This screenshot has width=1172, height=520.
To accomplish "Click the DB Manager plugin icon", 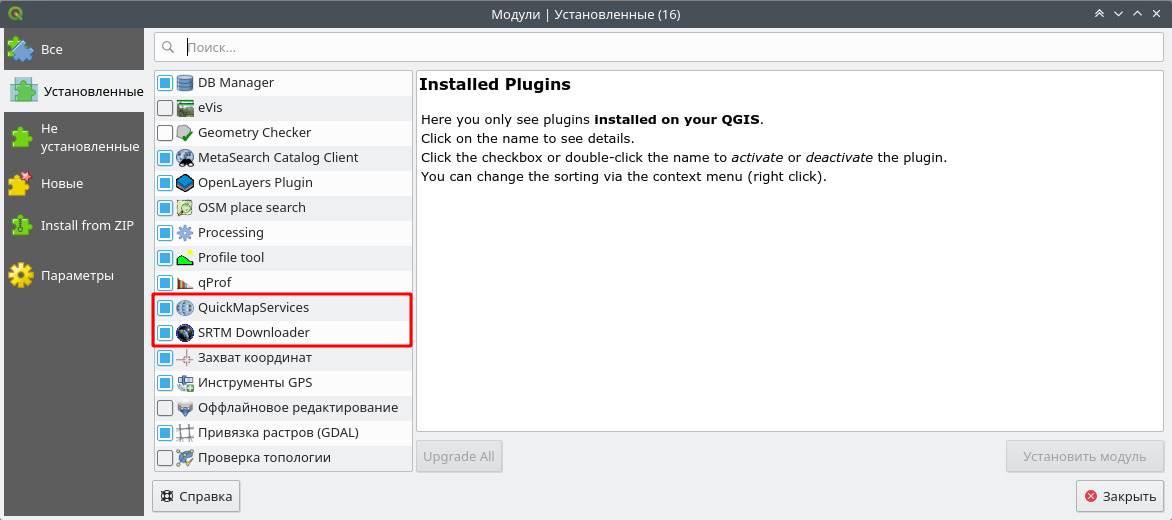I will 185,83.
